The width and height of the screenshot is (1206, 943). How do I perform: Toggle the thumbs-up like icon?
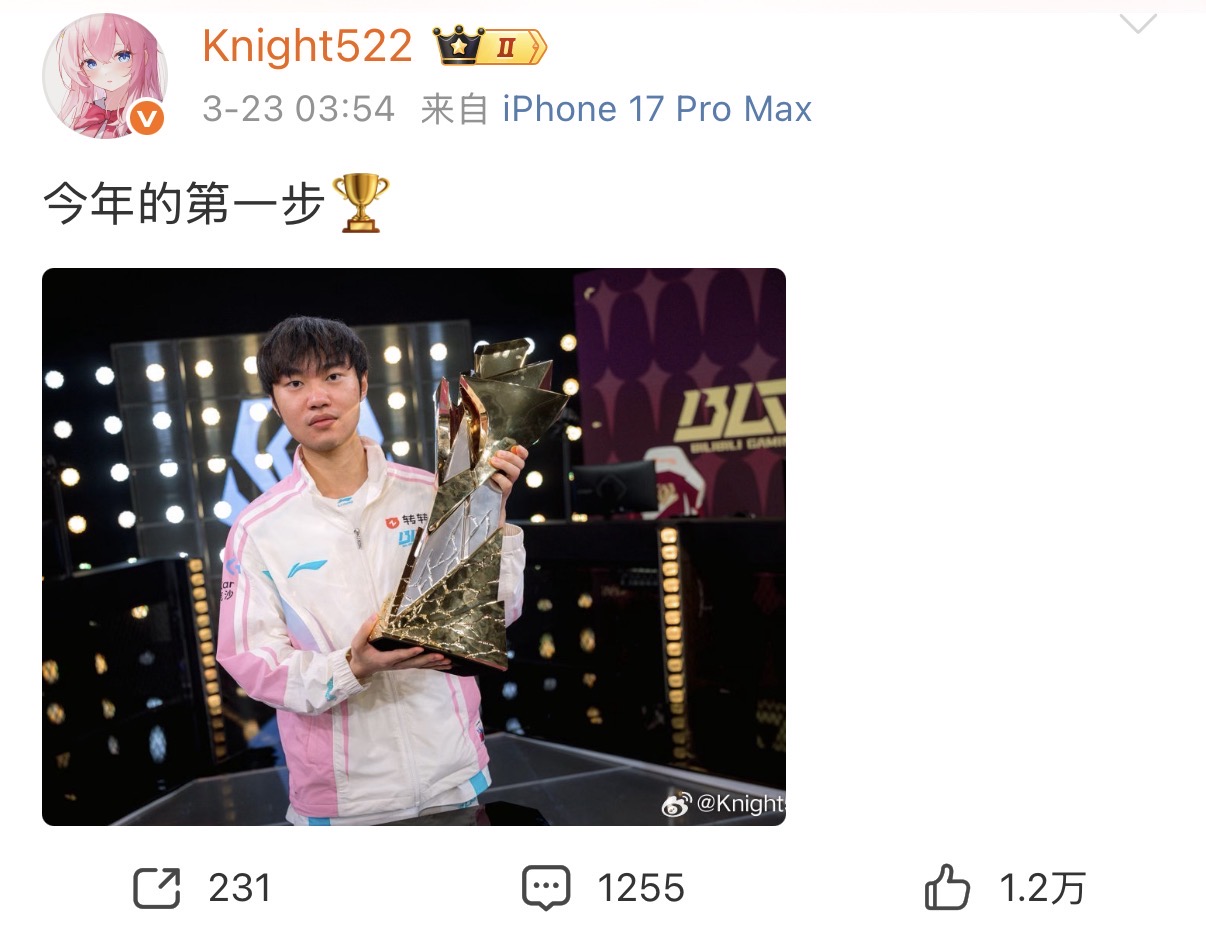(947, 887)
